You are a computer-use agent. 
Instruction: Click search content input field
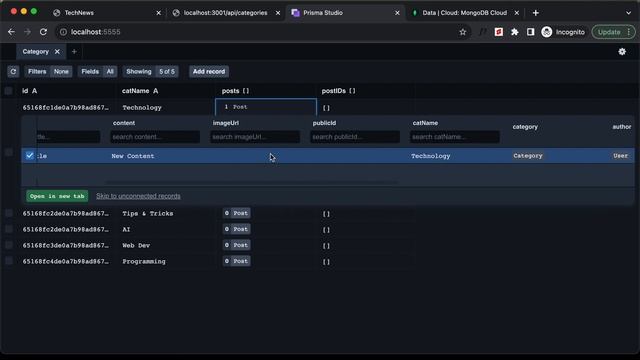tap(155, 137)
